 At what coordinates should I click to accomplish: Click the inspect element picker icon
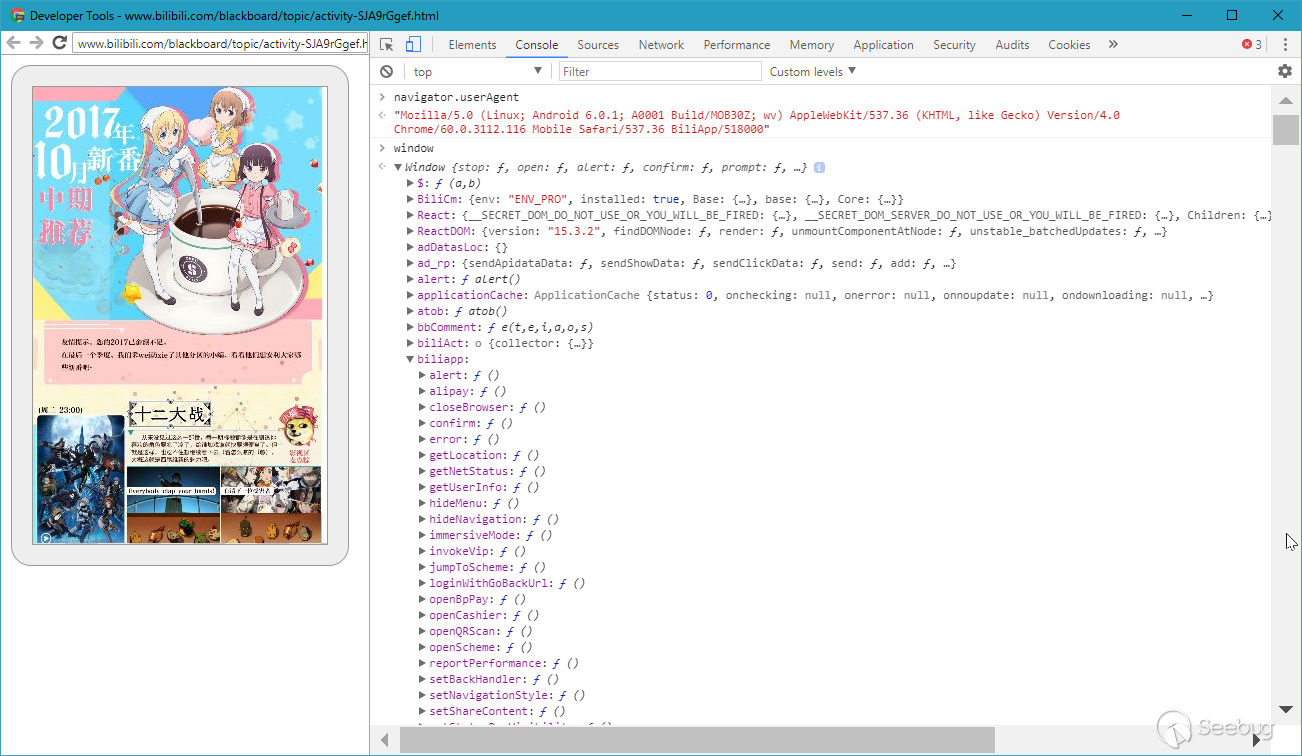pyautogui.click(x=387, y=45)
